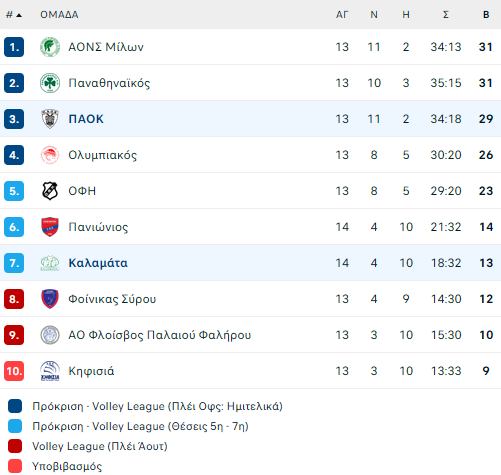Click the Παναθηναϊκός shamrock logo
The image size is (501, 475).
tap(50, 83)
